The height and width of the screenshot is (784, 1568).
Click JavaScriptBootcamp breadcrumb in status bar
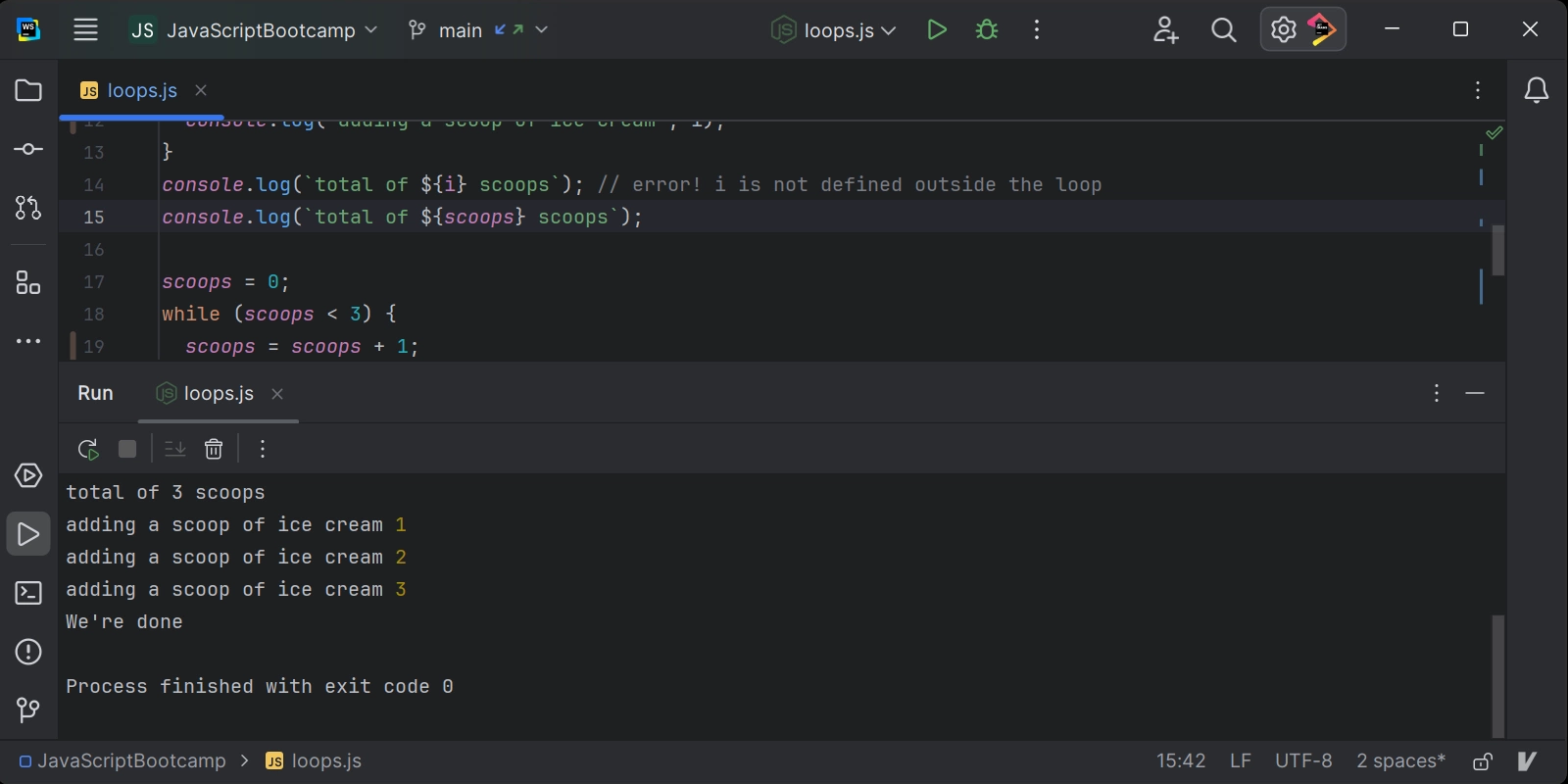[122, 760]
